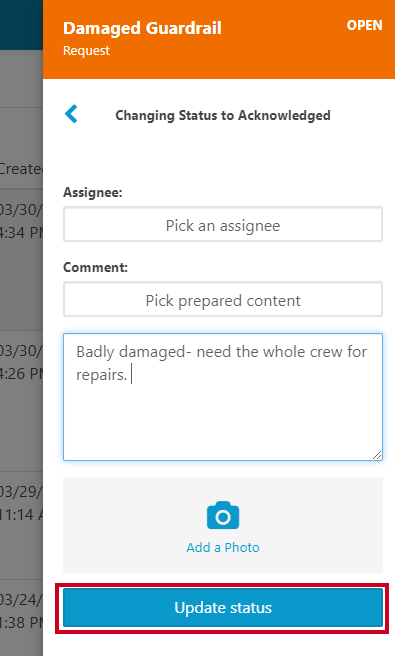This screenshot has width=395, height=656.
Task: Click the Update status button
Action: coord(223,607)
